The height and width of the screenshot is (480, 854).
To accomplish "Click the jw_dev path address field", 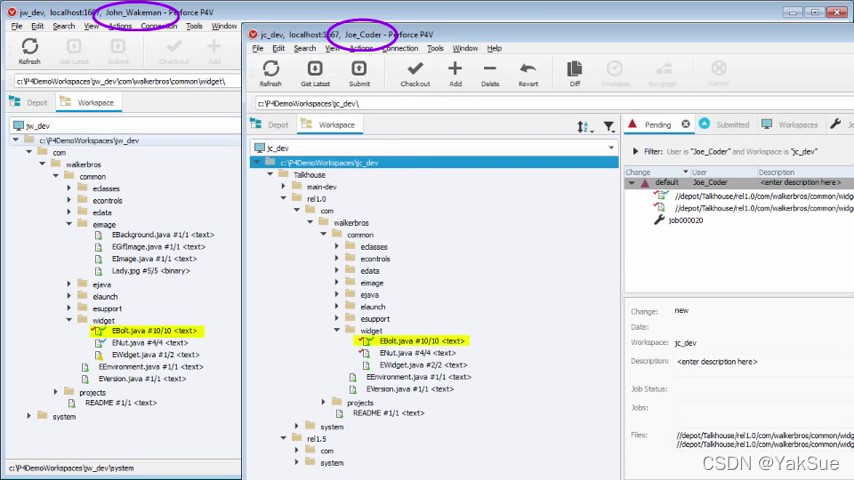I will pos(127,81).
